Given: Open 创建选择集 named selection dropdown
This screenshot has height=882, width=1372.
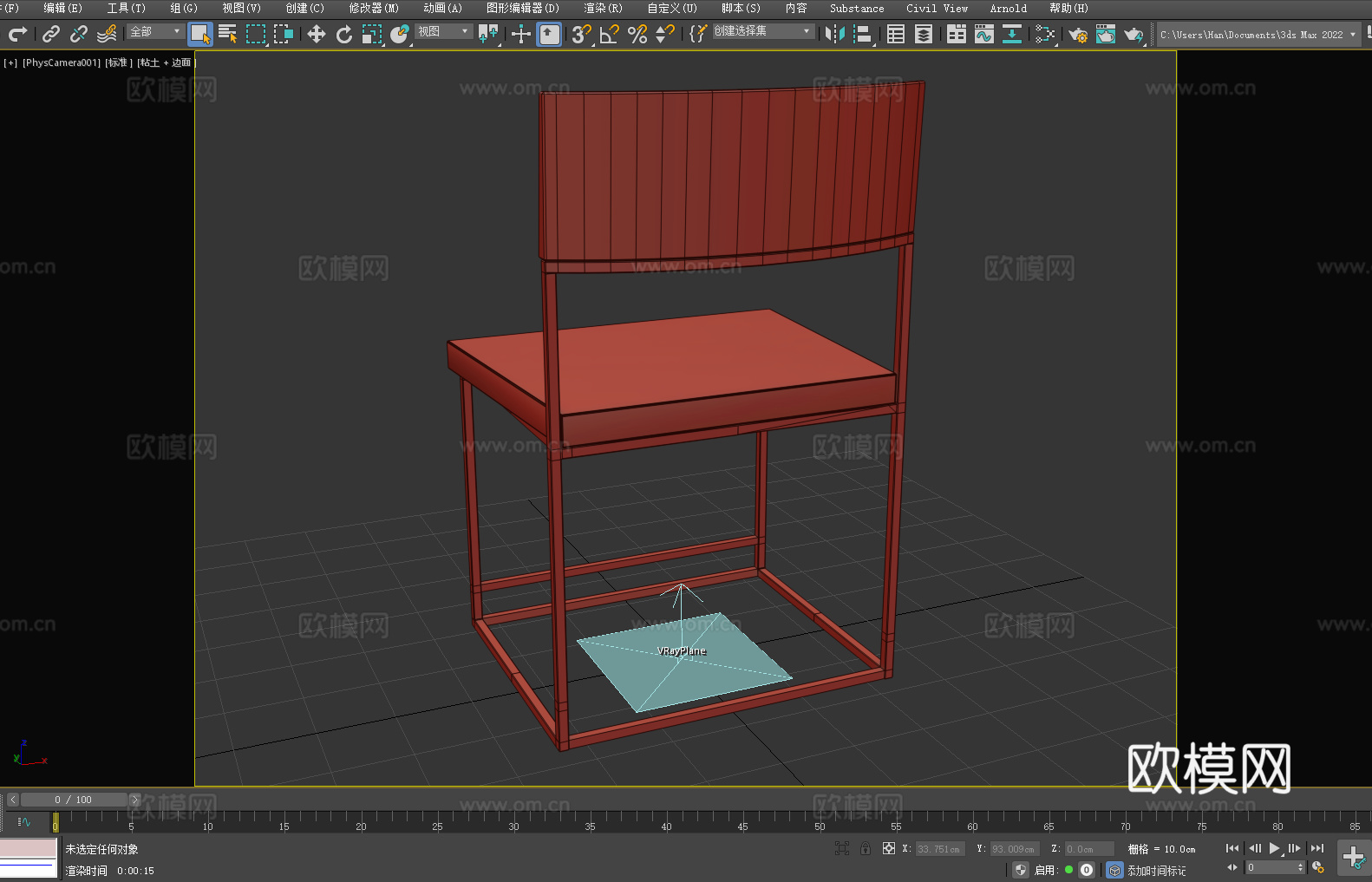Looking at the screenshot, I should (x=763, y=31).
